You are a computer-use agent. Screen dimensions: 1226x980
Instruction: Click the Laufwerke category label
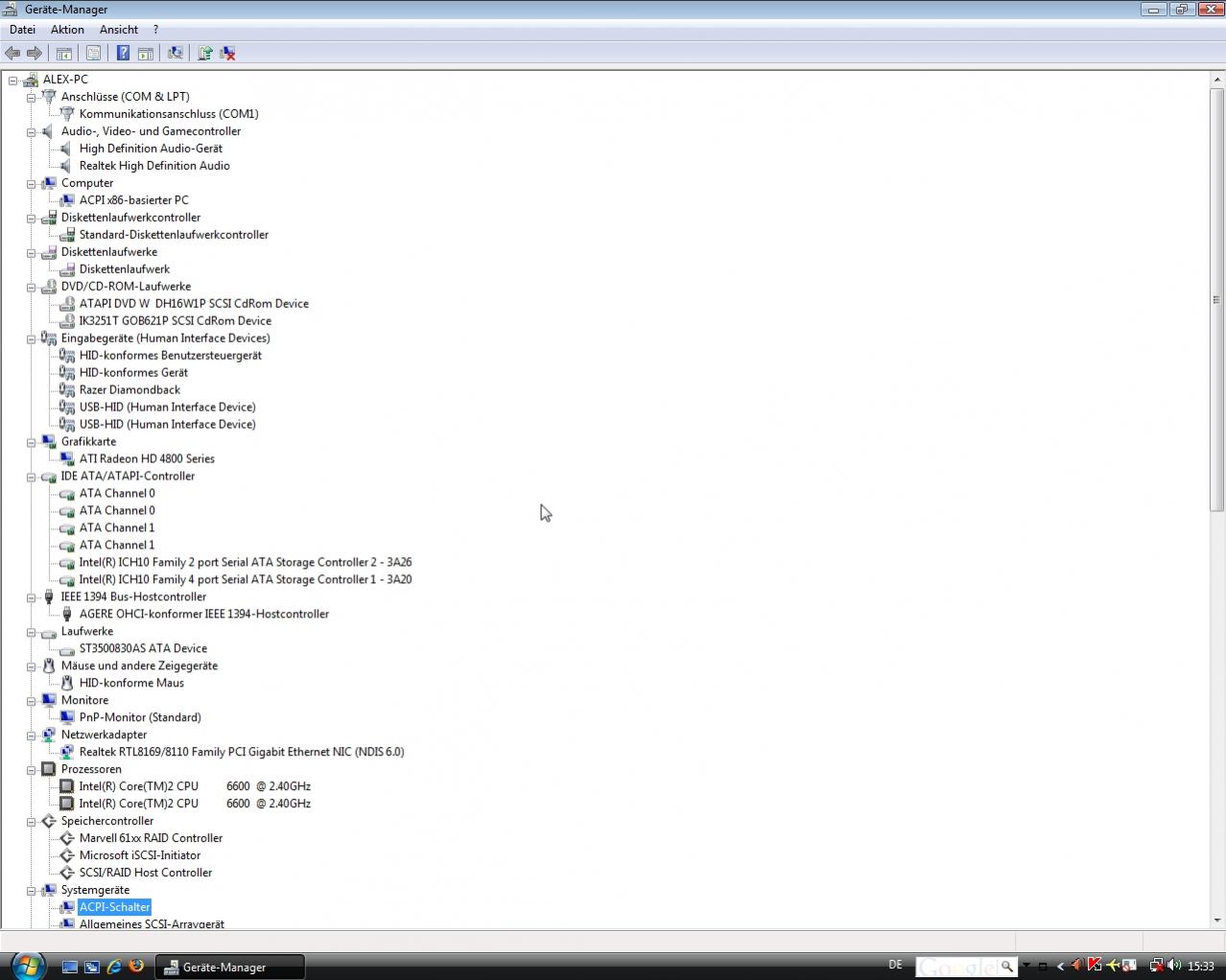pos(87,632)
